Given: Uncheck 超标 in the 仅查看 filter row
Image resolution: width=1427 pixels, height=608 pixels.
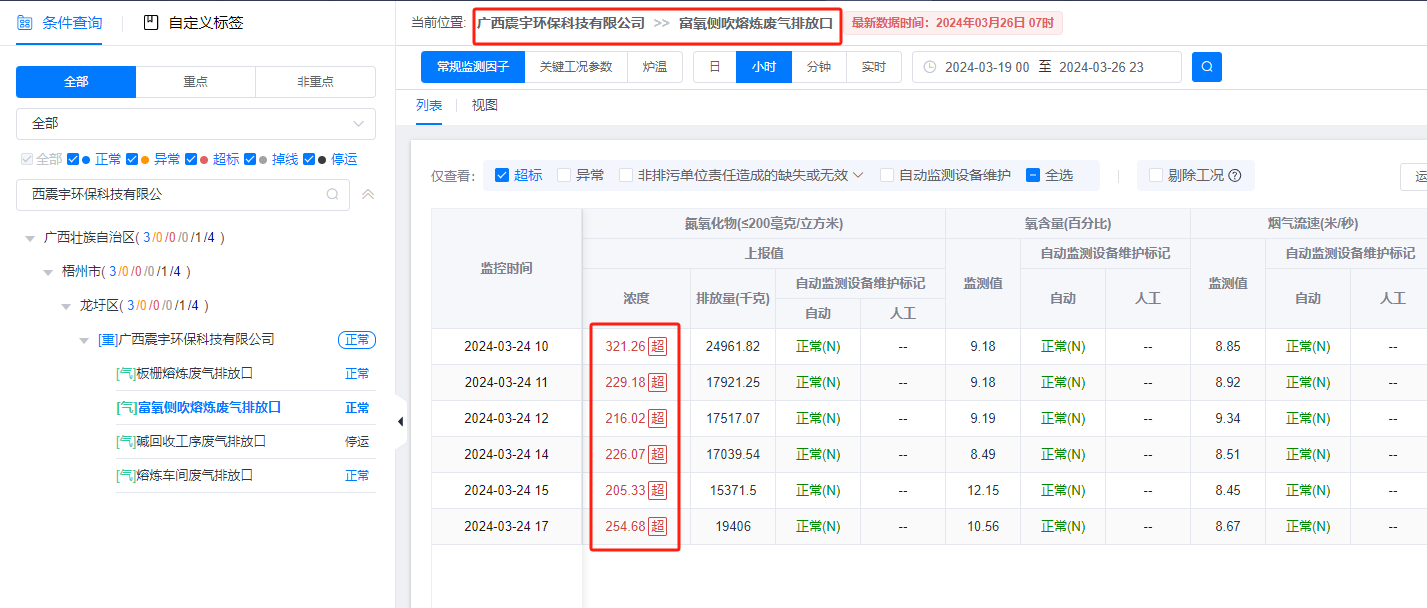Looking at the screenshot, I should click(x=502, y=175).
